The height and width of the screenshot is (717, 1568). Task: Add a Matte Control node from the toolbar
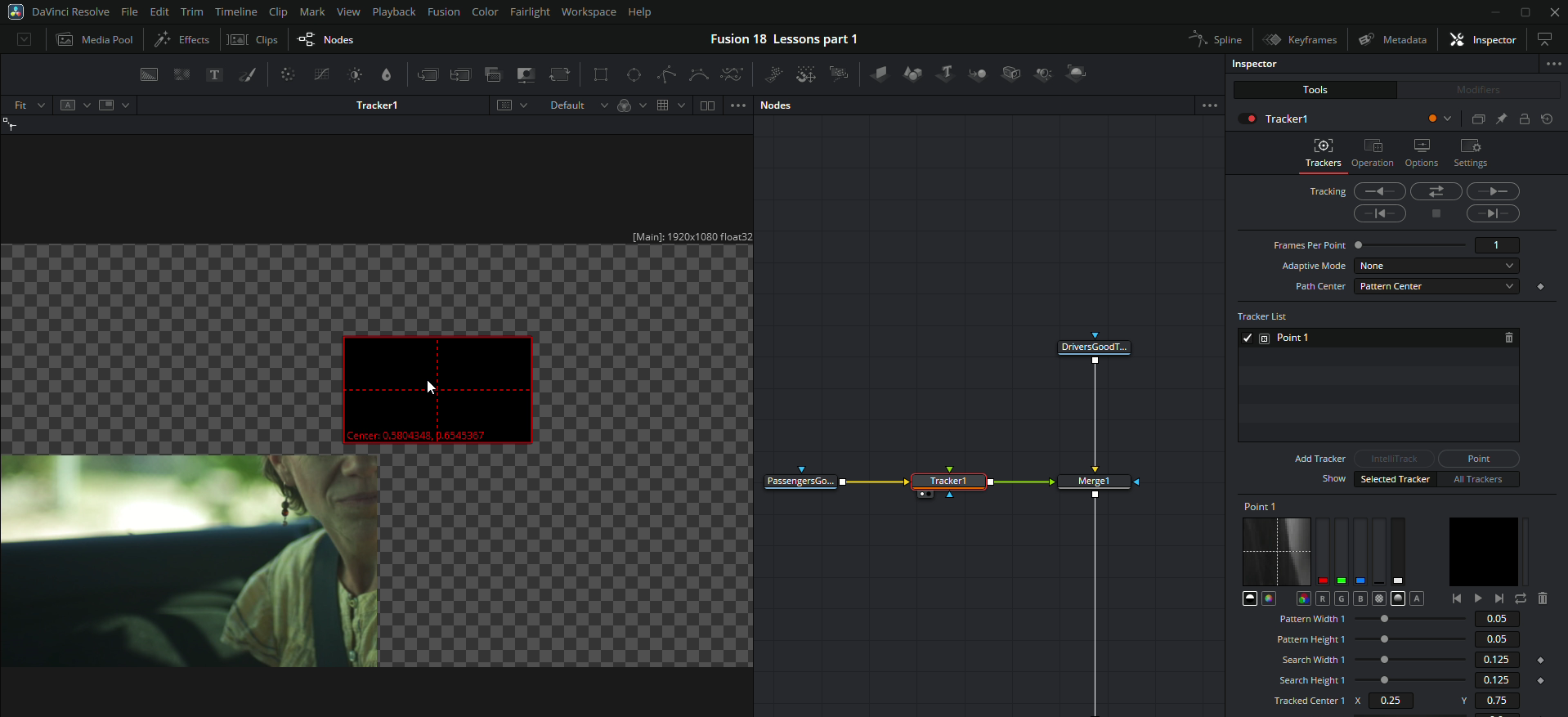526,74
